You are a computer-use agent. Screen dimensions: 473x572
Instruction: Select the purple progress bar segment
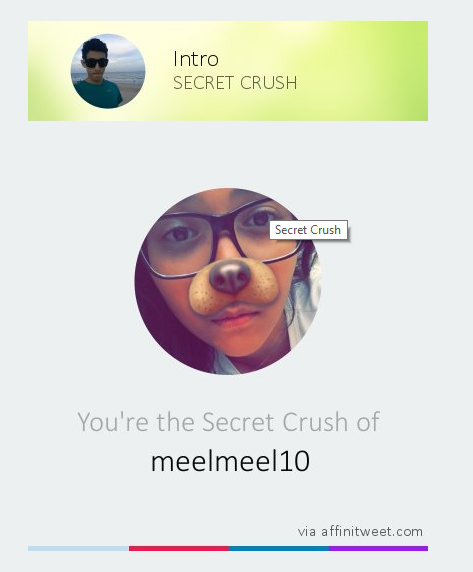379,548
